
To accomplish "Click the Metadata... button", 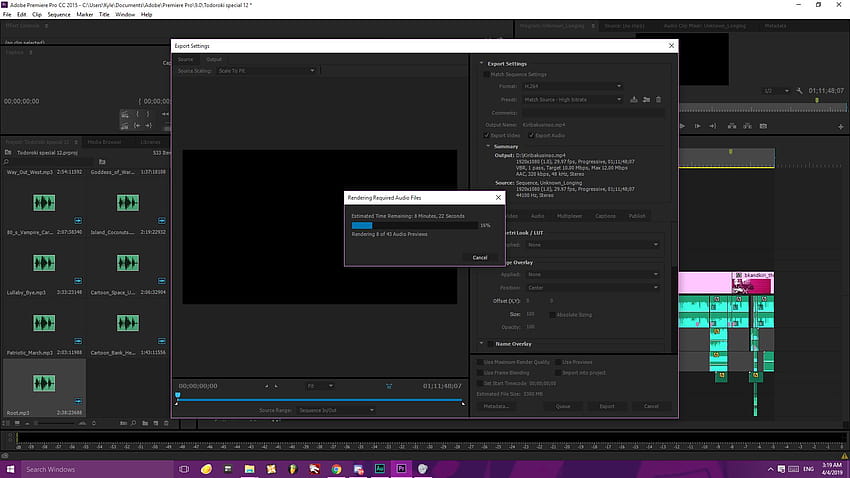I will [x=496, y=406].
